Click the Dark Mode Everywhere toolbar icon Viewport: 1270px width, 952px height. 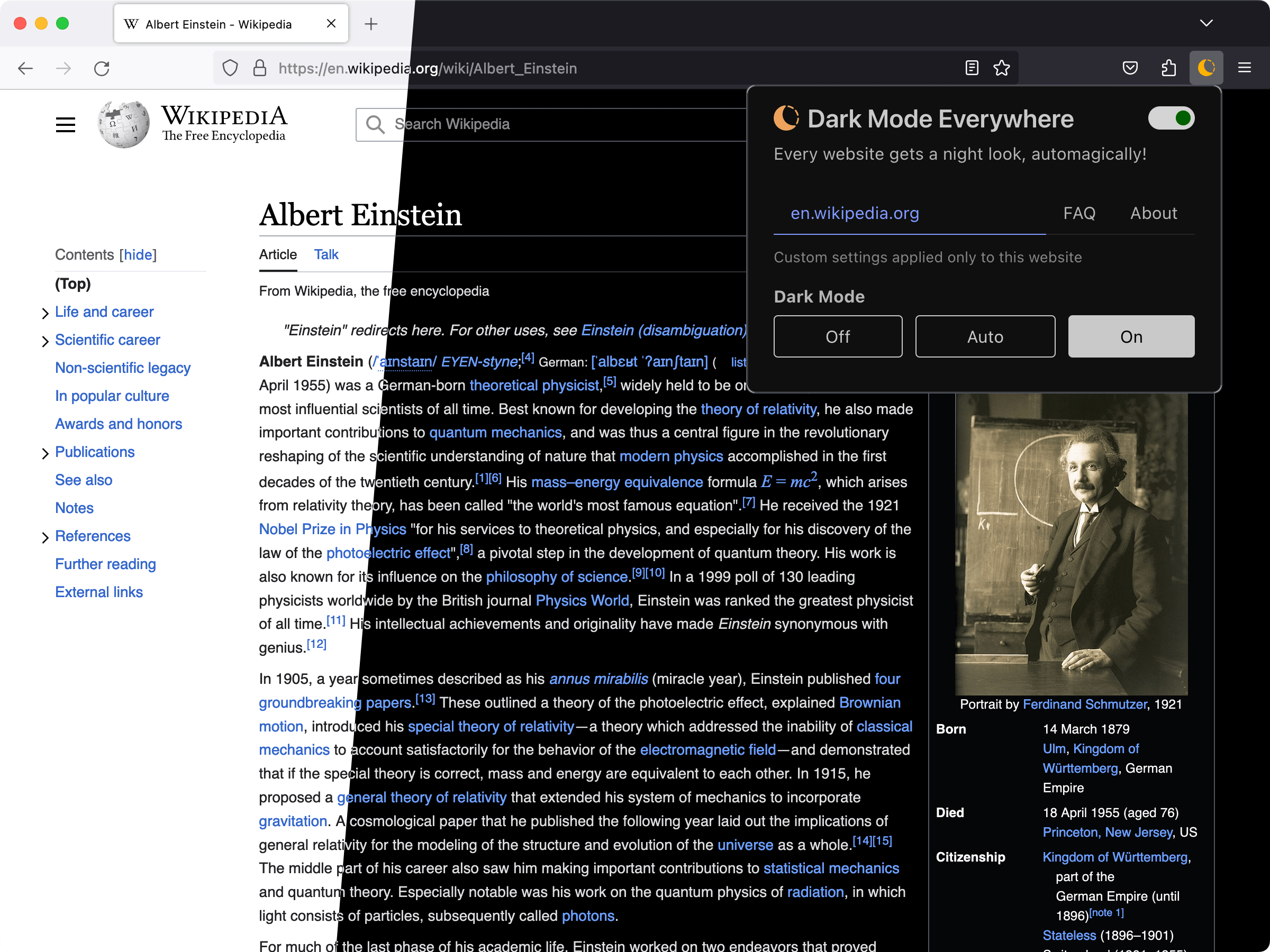point(1205,68)
